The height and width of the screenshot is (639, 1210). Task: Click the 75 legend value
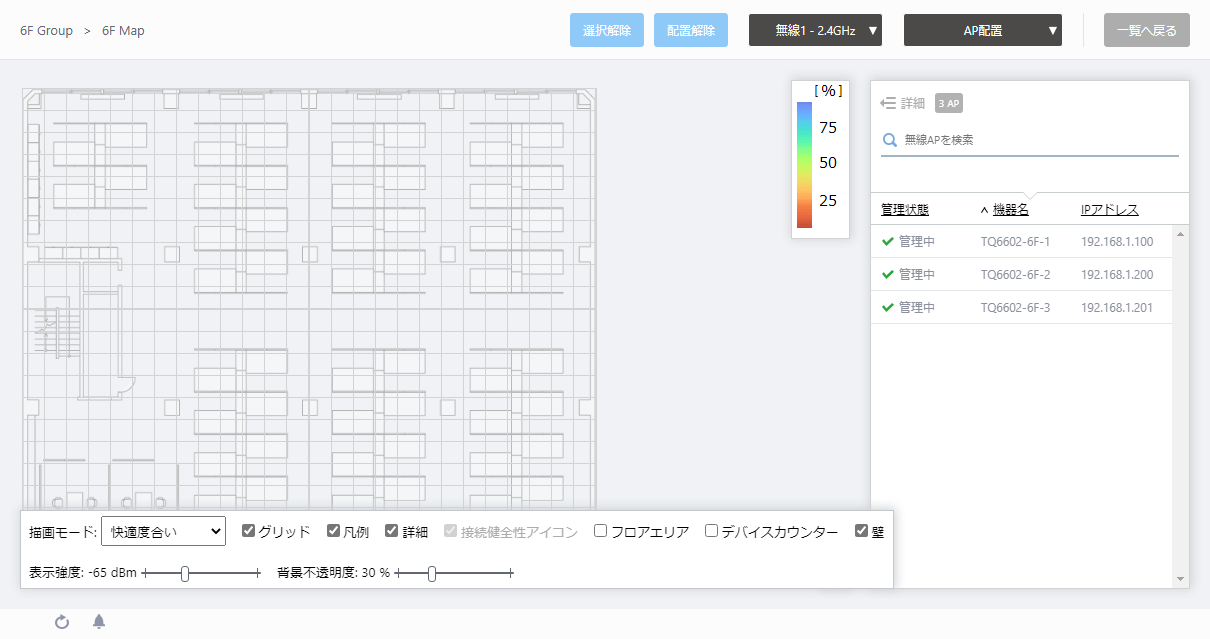pos(828,127)
